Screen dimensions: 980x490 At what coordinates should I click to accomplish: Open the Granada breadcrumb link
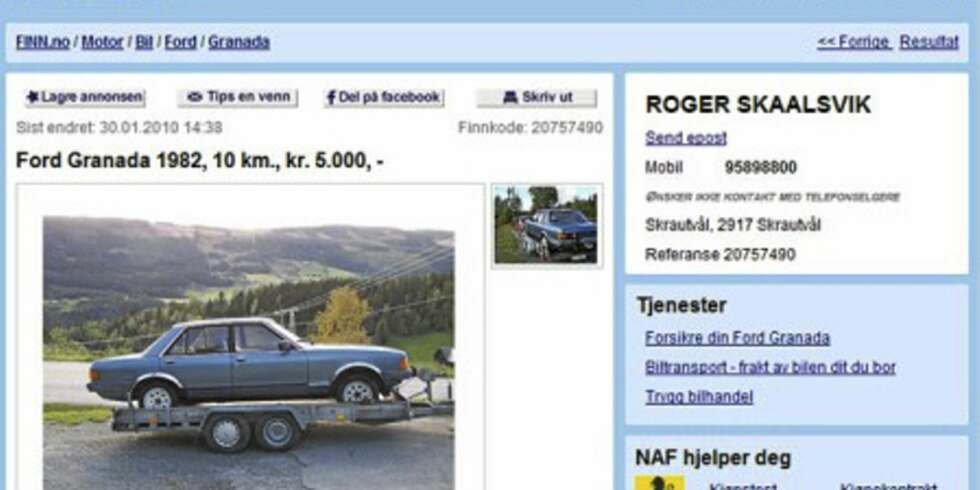click(x=239, y=42)
